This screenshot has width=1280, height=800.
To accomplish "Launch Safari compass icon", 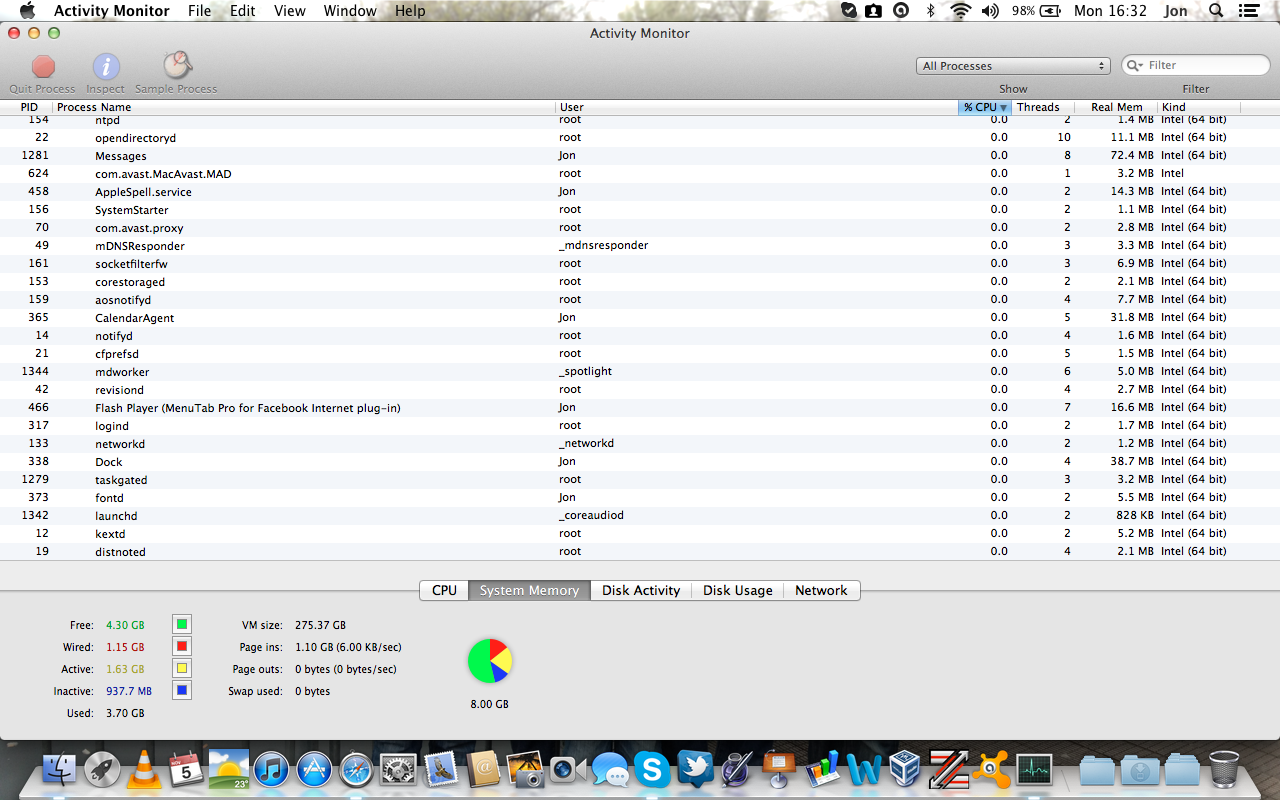I will coord(356,769).
